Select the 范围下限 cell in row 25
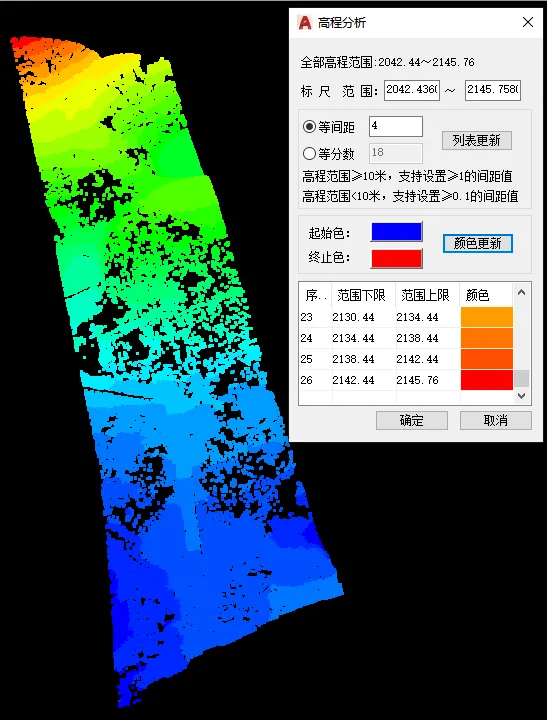The height and width of the screenshot is (720, 547). [x=364, y=359]
